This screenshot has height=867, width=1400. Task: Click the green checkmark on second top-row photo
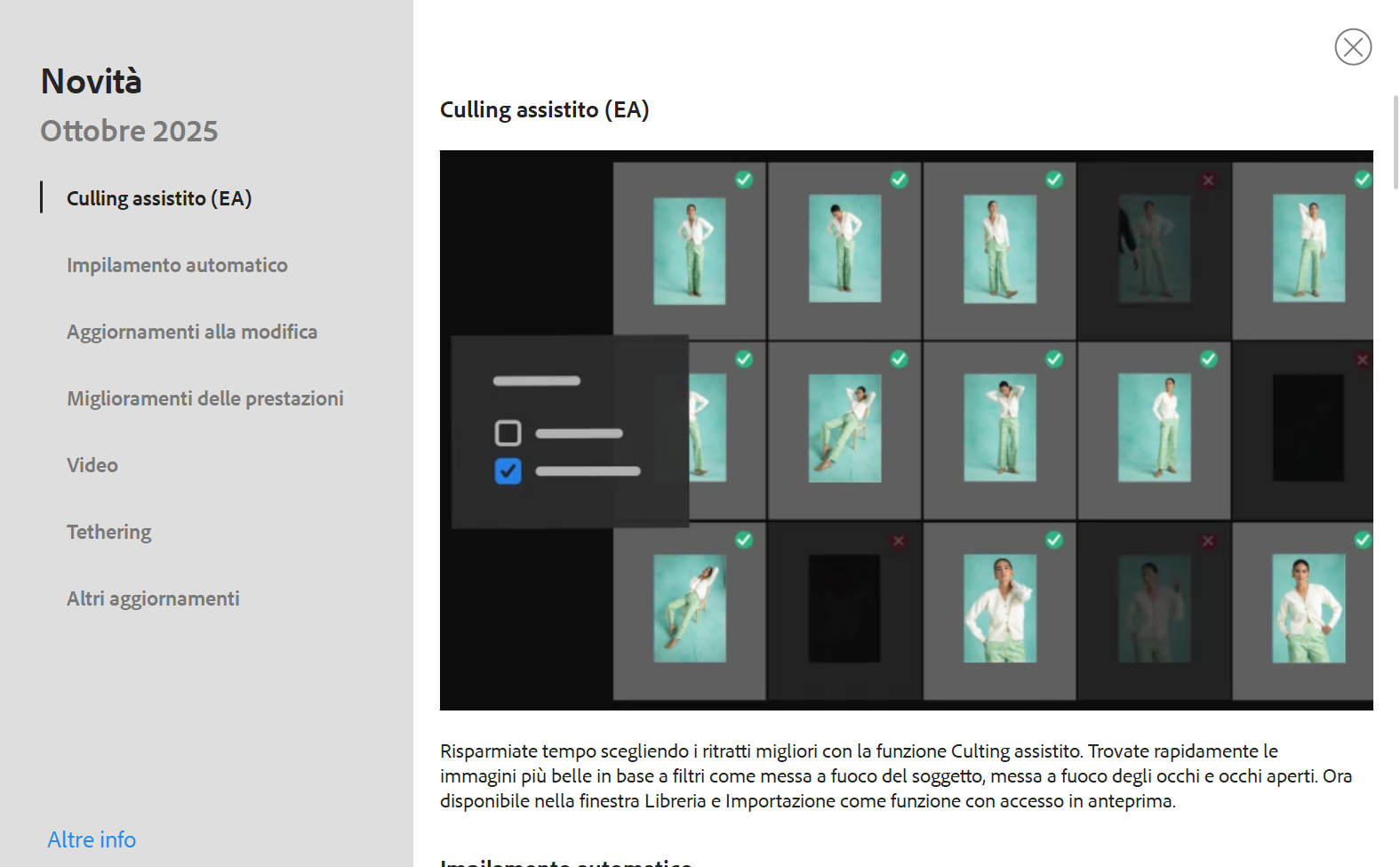point(899,180)
